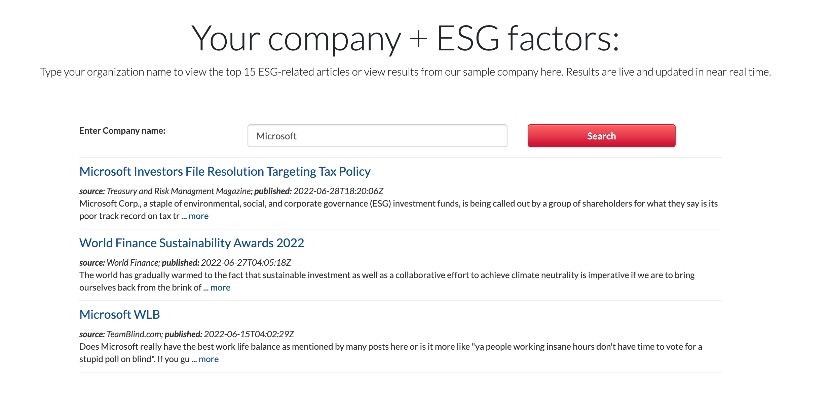Click the 'Enter Company name:' label

pyautogui.click(x=123, y=130)
